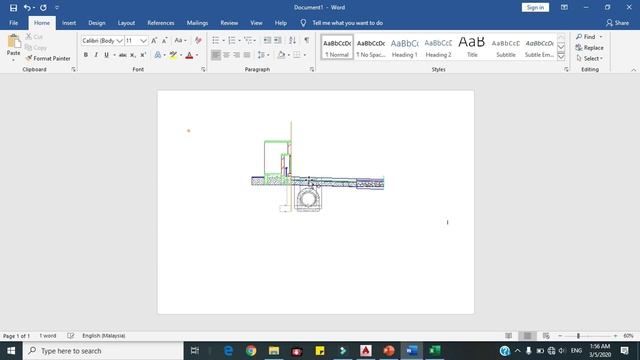
Task: Select the Format Painter tool
Action: tap(48, 58)
